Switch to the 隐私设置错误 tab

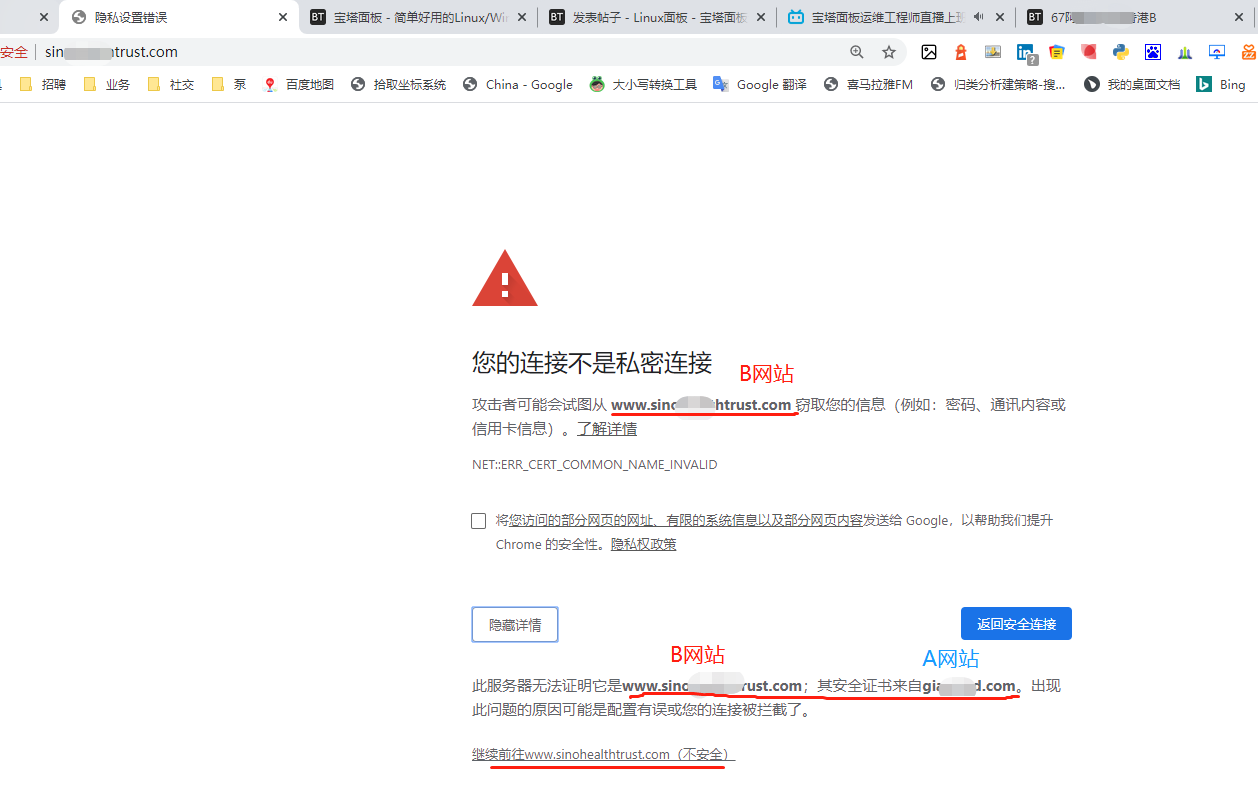(x=178, y=17)
